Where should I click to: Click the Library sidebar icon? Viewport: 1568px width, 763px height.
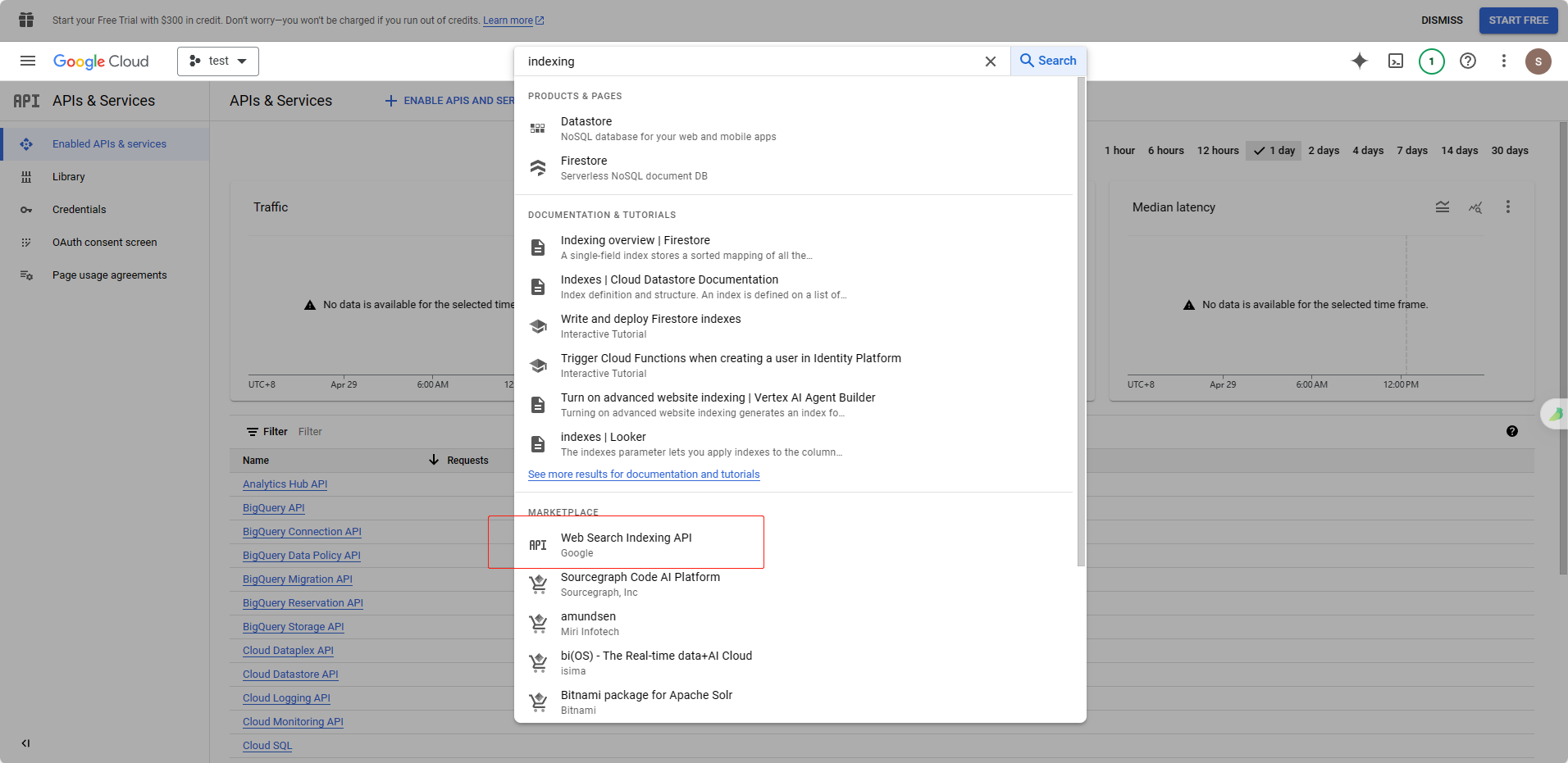(26, 177)
